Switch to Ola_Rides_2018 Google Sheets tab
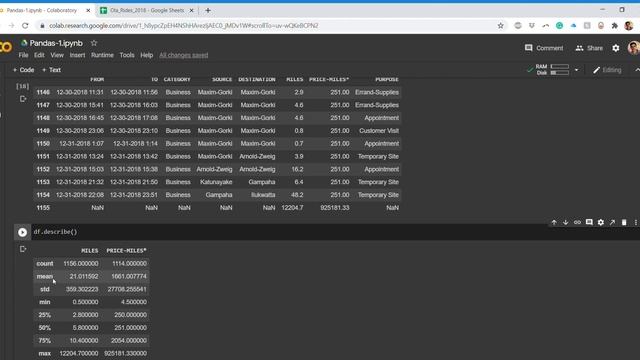 [147, 11]
